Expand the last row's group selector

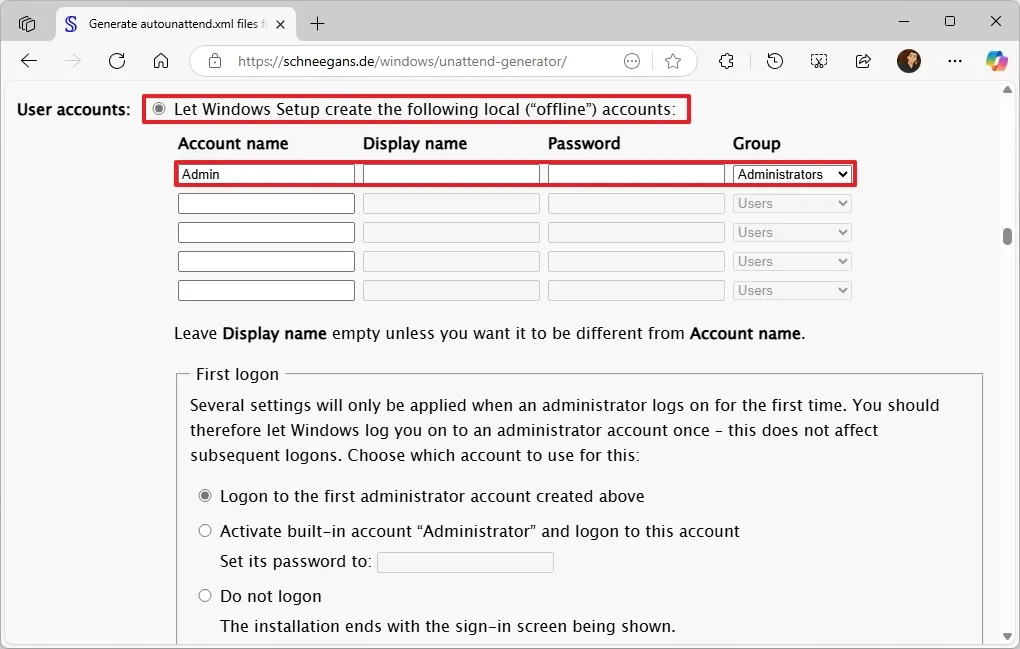click(x=791, y=290)
